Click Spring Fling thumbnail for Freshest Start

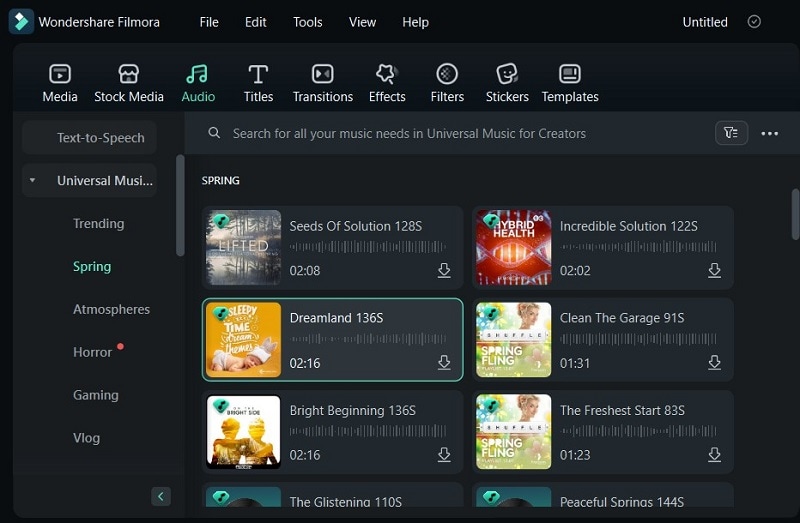[x=513, y=432]
